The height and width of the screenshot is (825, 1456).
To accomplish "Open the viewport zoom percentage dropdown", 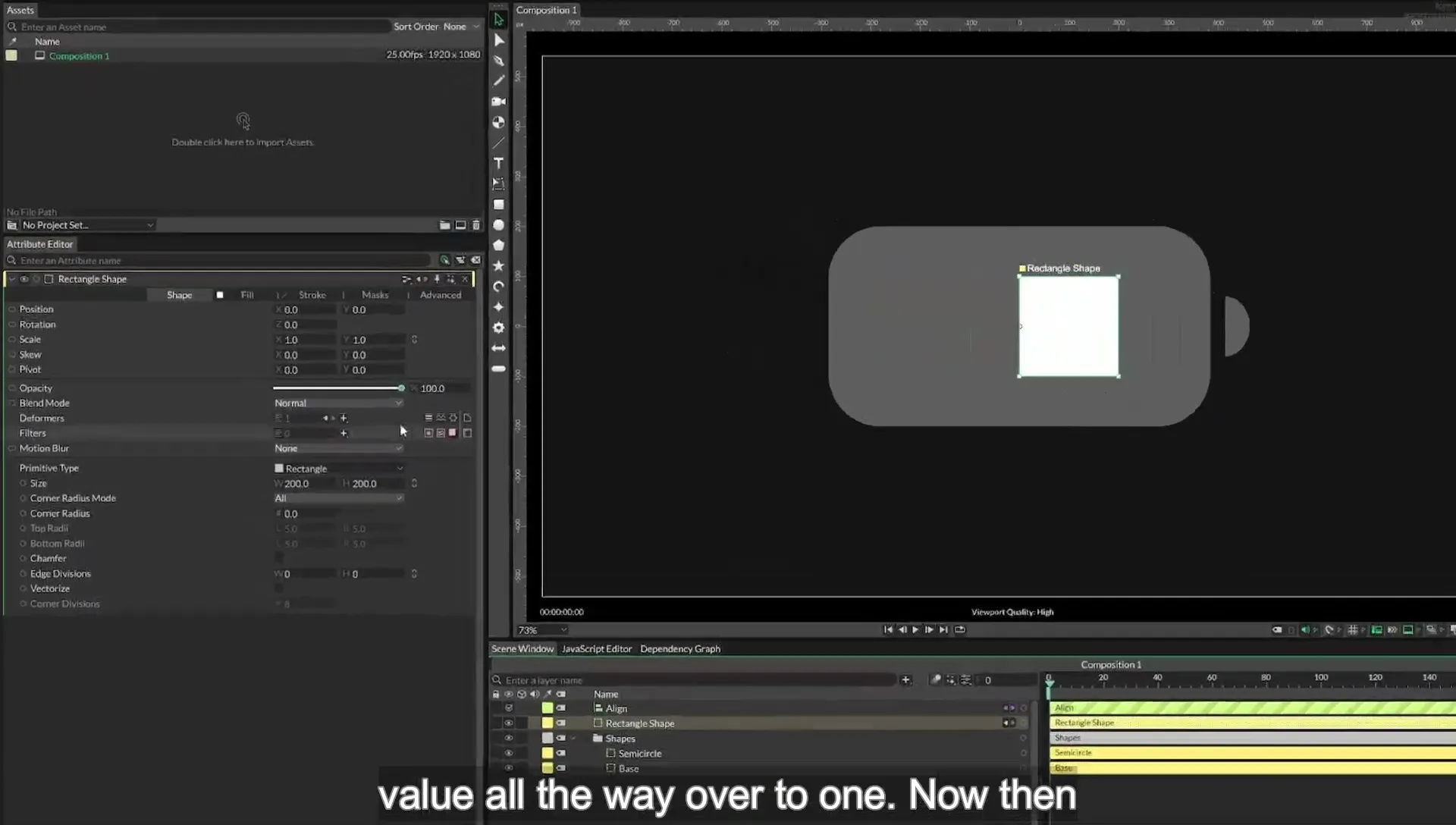I will coord(542,630).
